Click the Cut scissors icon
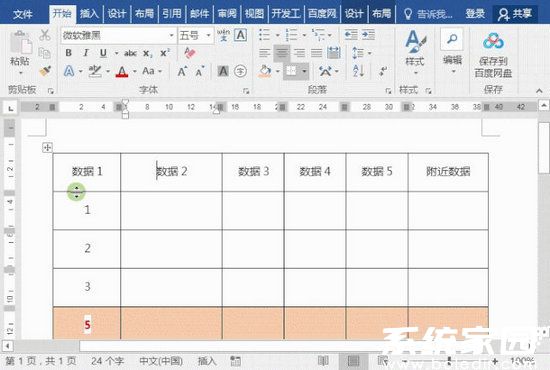This screenshot has height=370, width=550. (x=45, y=35)
